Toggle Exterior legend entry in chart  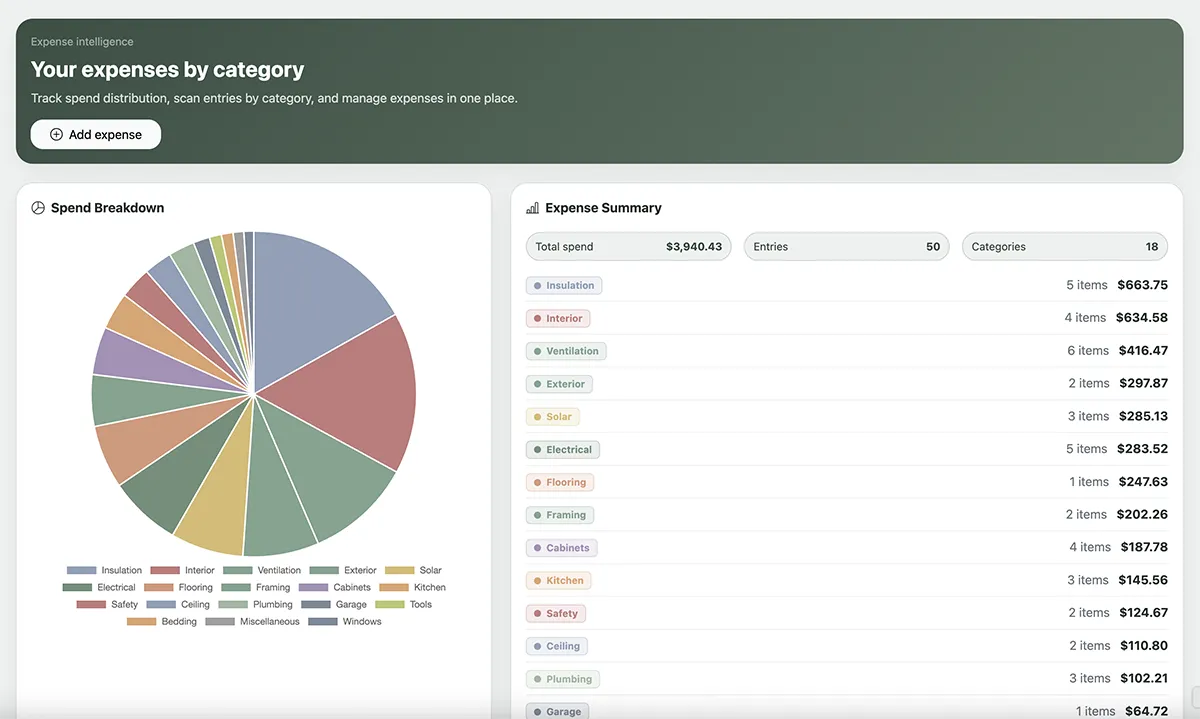pyautogui.click(x=343, y=570)
